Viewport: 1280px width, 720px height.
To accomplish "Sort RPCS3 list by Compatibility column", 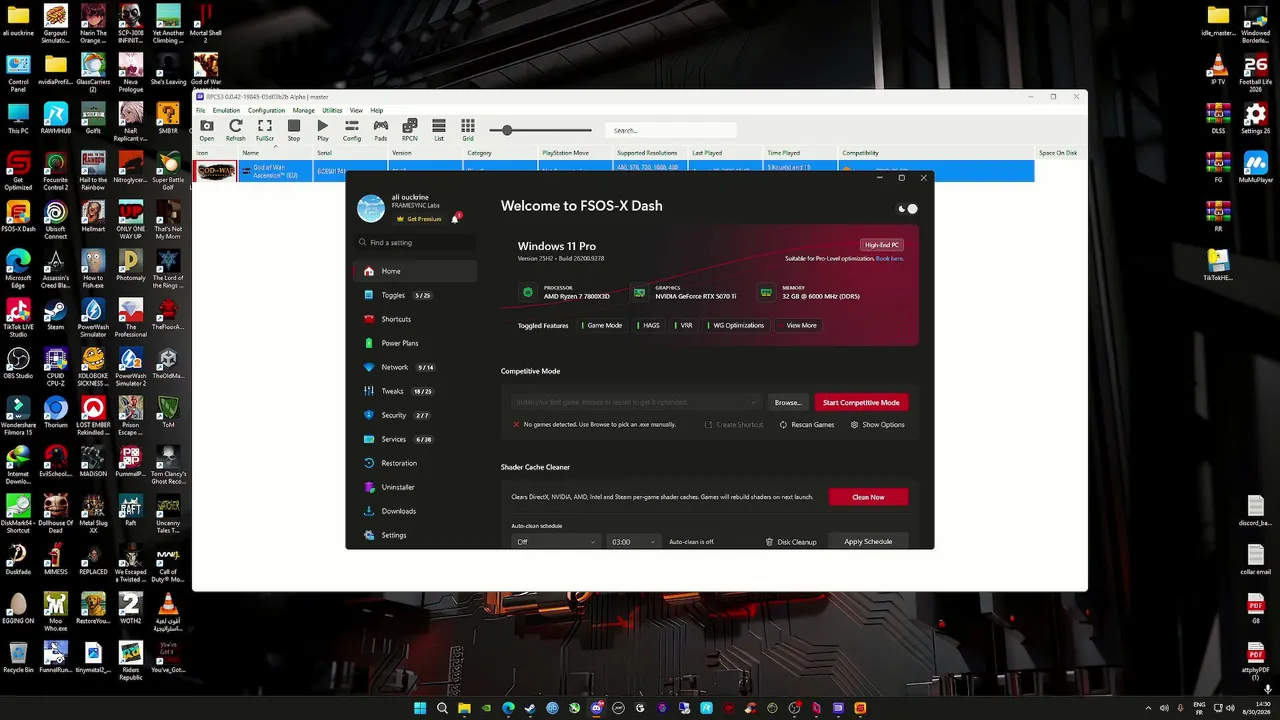I will click(860, 153).
